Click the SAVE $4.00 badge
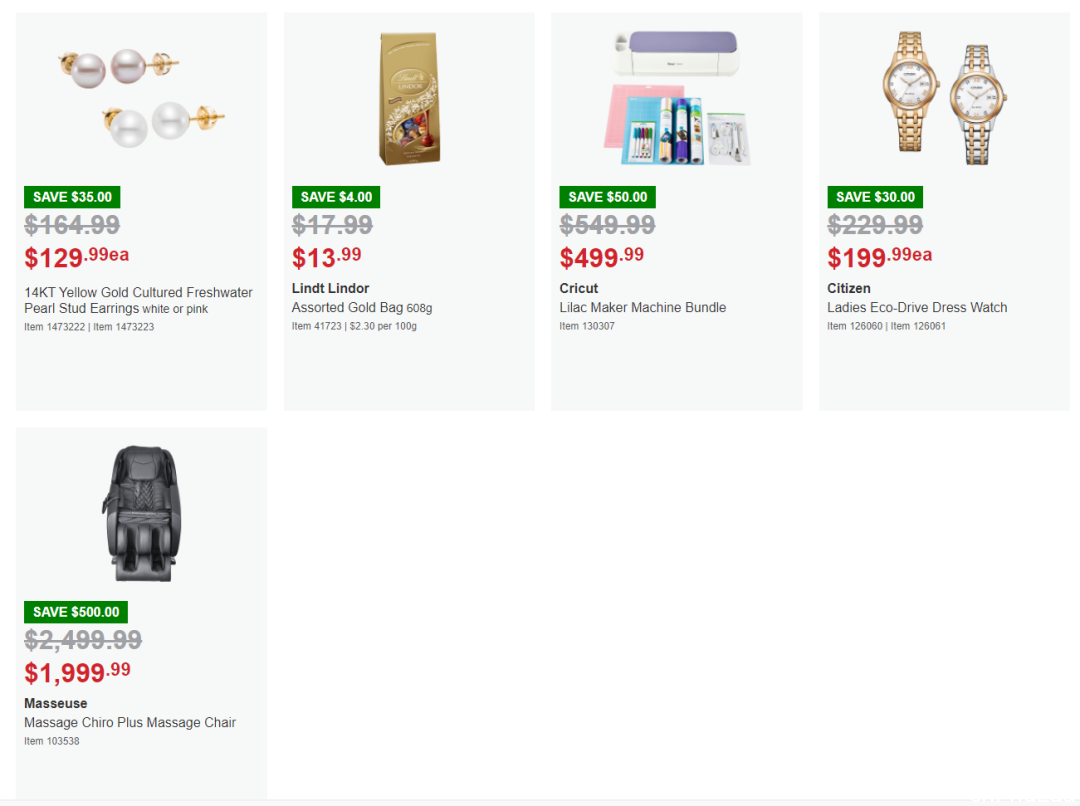 336,197
